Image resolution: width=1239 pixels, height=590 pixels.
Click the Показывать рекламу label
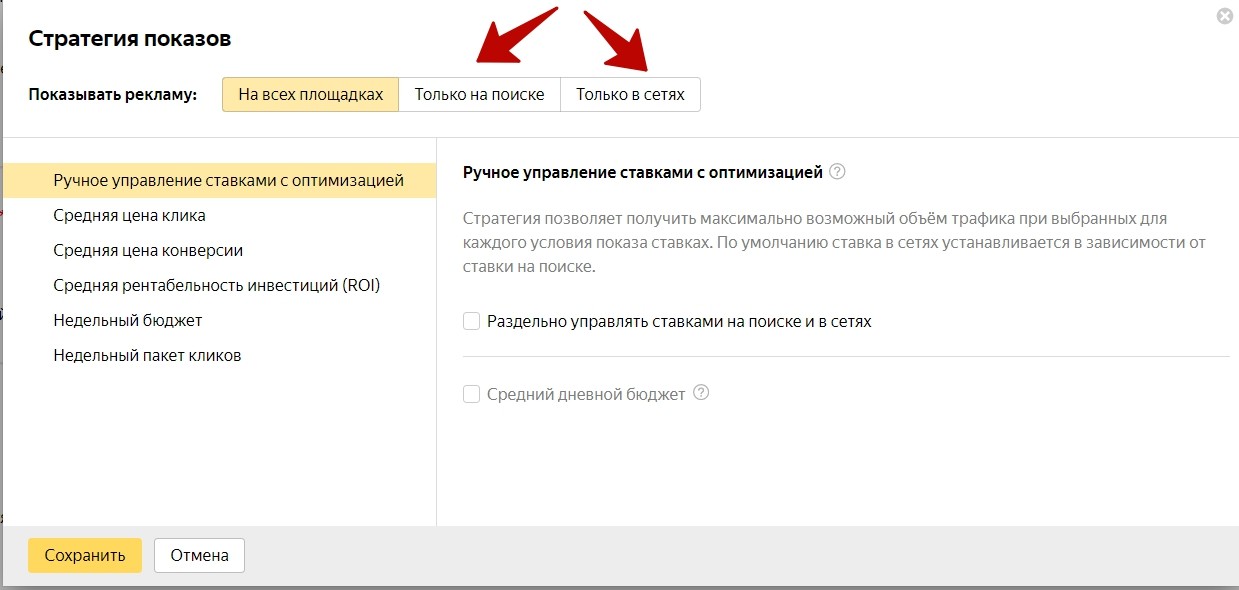pyautogui.click(x=113, y=95)
